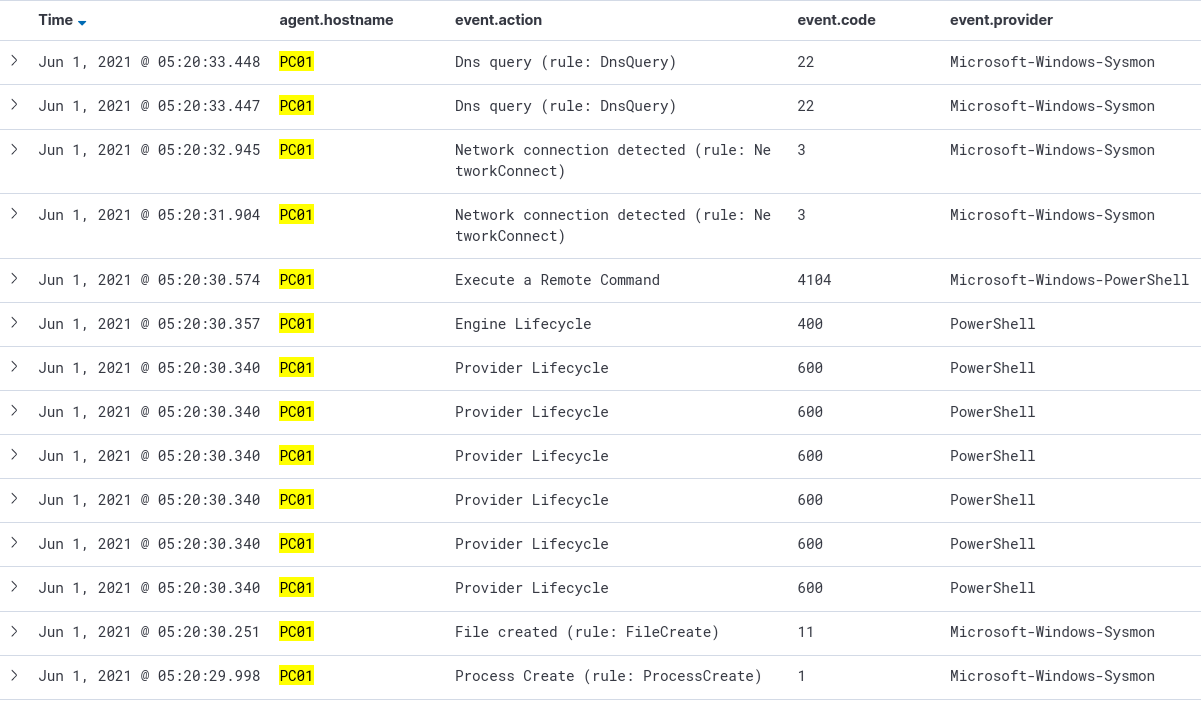The width and height of the screenshot is (1201, 702).
Task: Expand the 05:20:32.945 Network connection row
Action: click(x=14, y=149)
